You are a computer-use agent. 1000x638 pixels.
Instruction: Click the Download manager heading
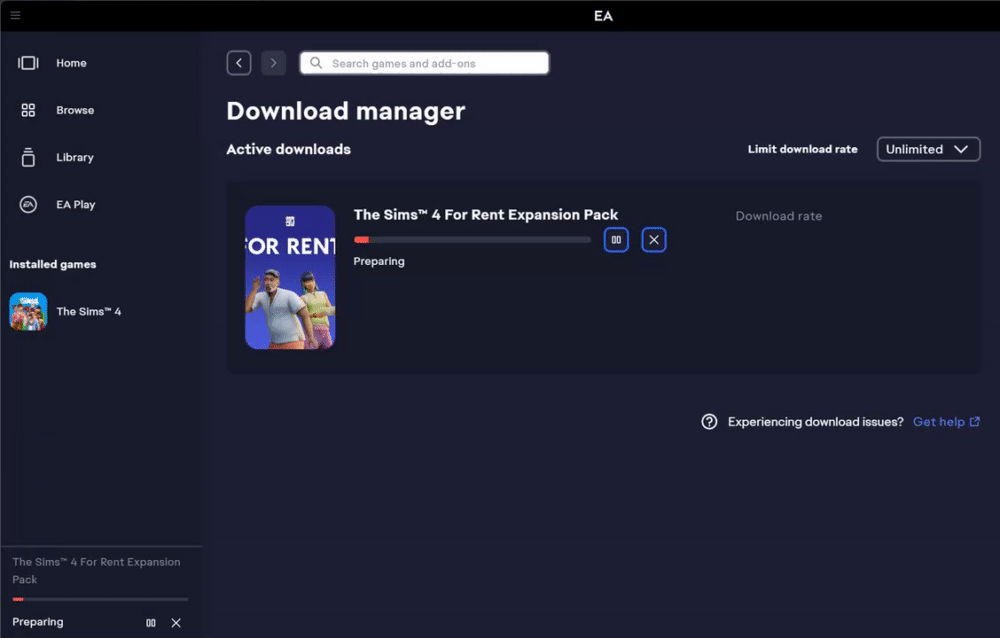pyautogui.click(x=346, y=111)
